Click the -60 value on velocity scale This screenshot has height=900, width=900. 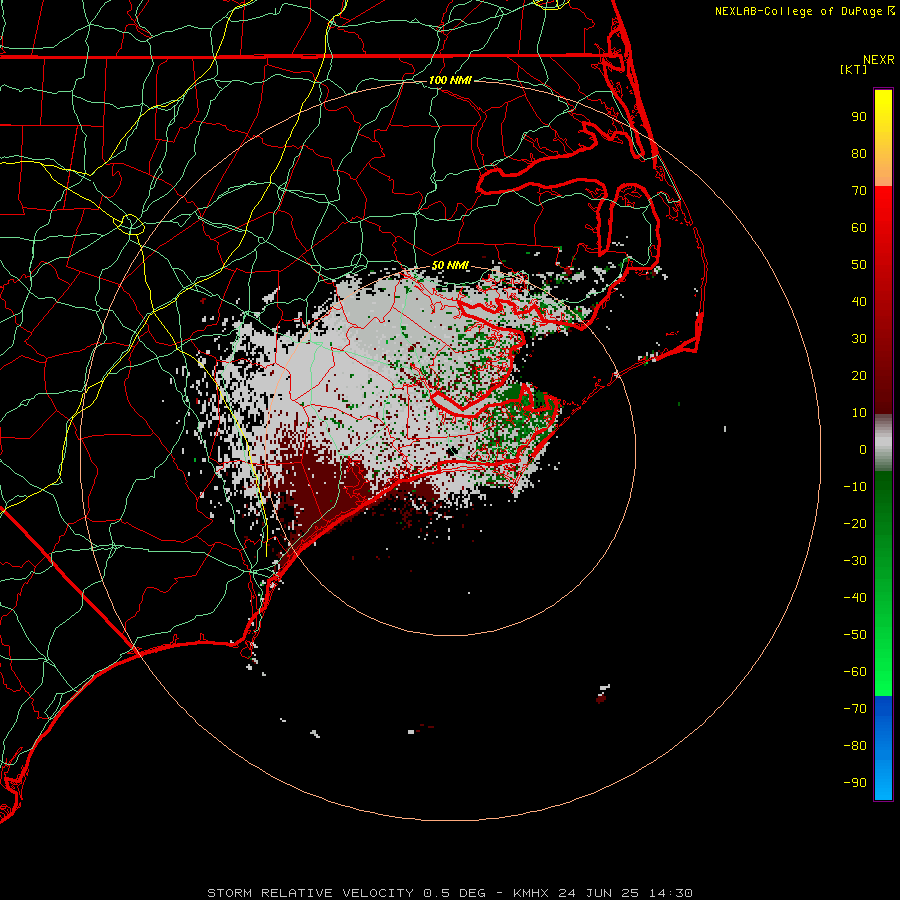tap(855, 672)
